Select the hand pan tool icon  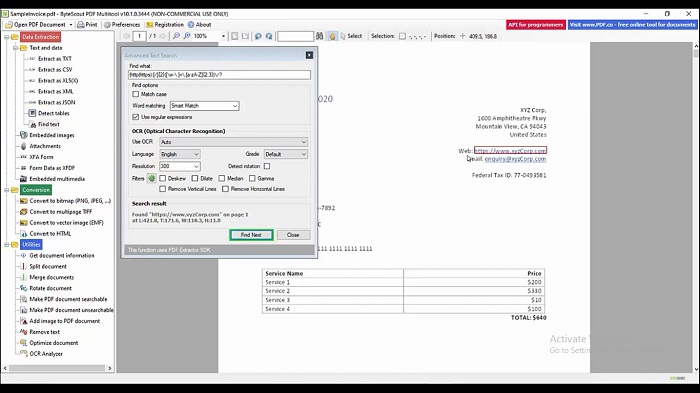coord(332,36)
